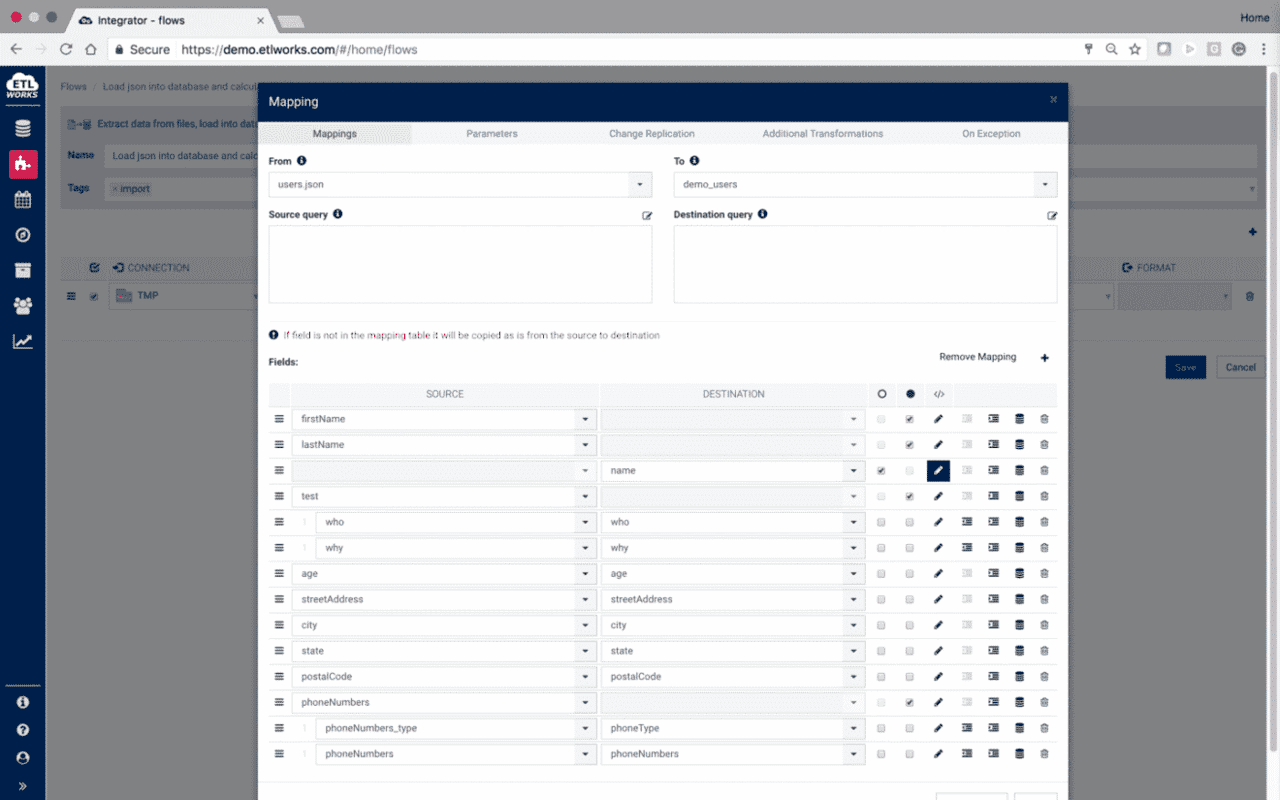Open the streetAddress source field dropdown
This screenshot has height=800, width=1280.
[585, 600]
